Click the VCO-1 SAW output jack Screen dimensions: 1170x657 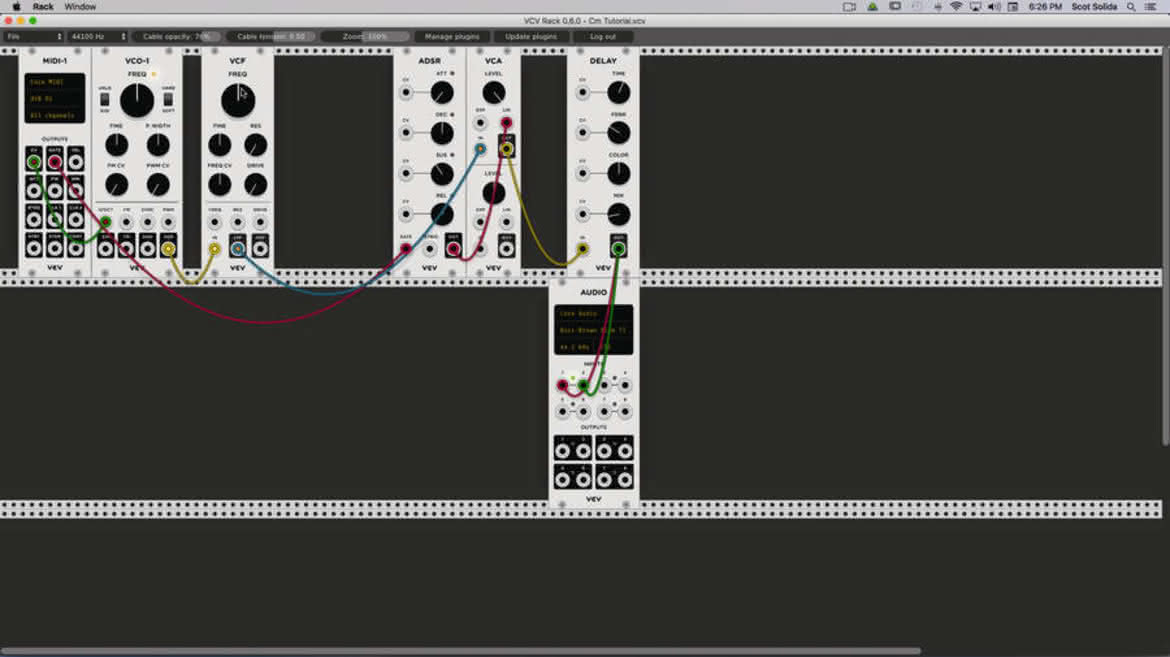point(148,249)
